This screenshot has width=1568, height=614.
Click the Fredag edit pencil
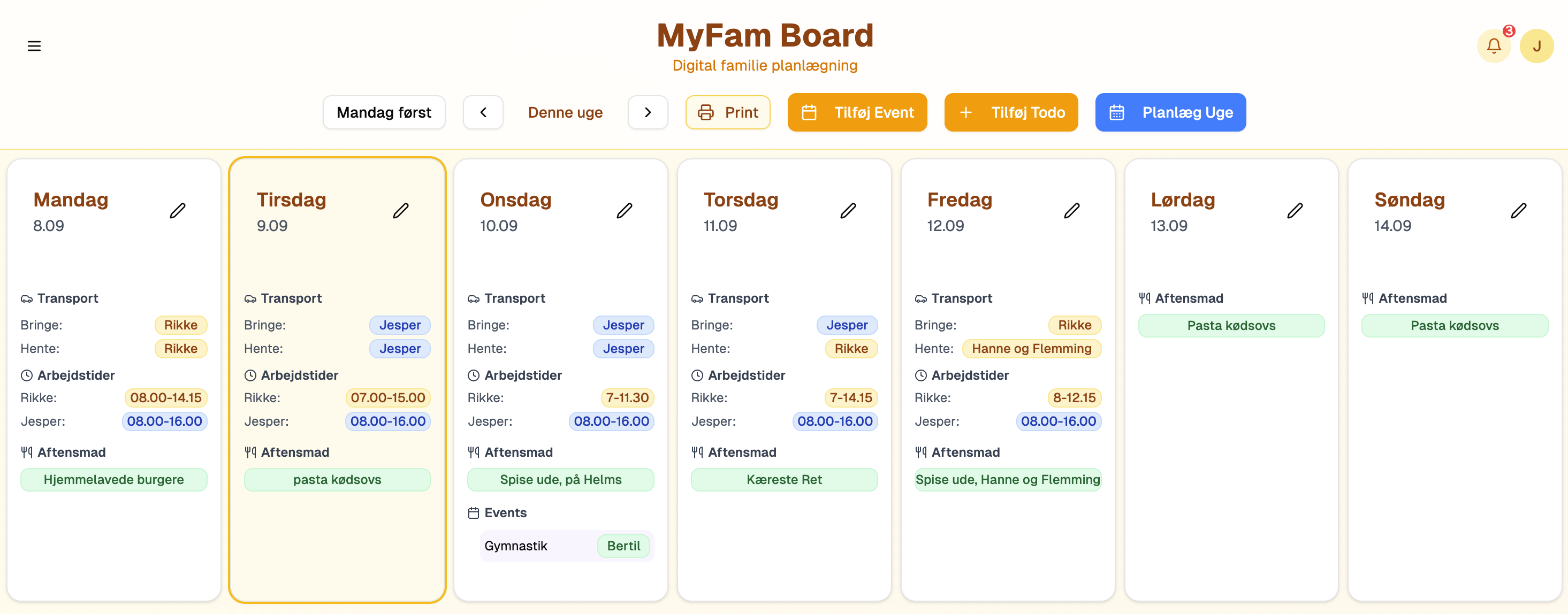coord(1071,211)
